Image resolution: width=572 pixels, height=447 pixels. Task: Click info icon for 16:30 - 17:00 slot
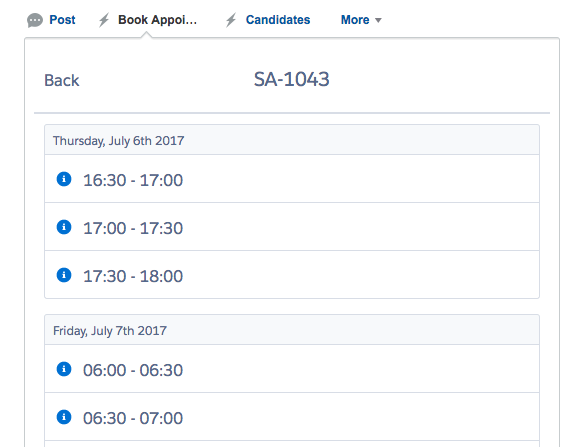pos(64,179)
